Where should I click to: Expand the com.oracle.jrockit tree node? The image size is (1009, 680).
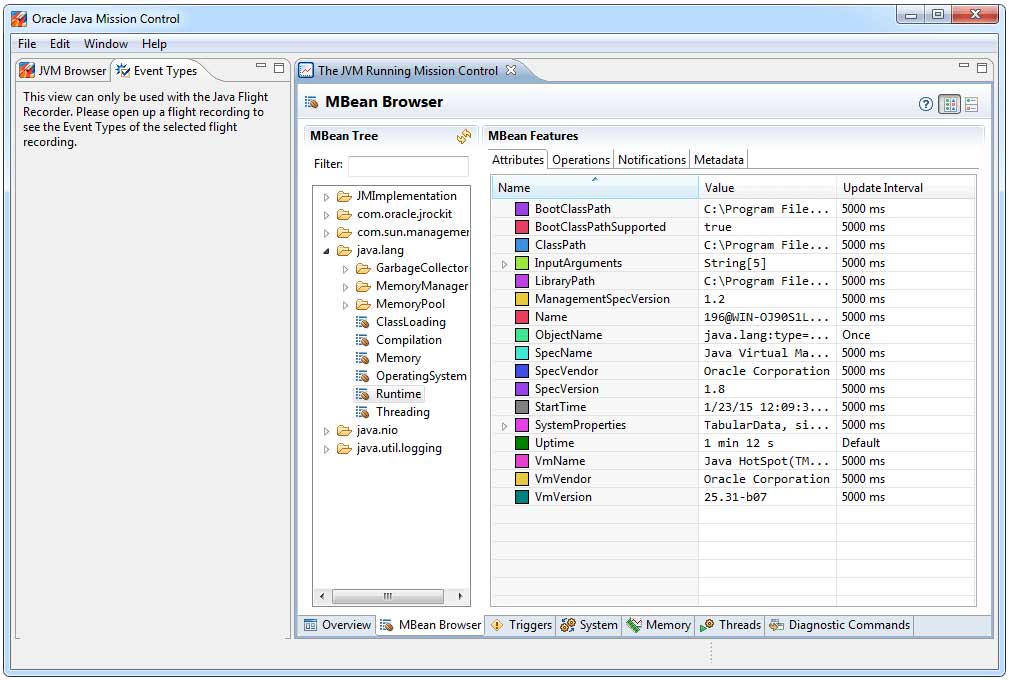tap(326, 215)
